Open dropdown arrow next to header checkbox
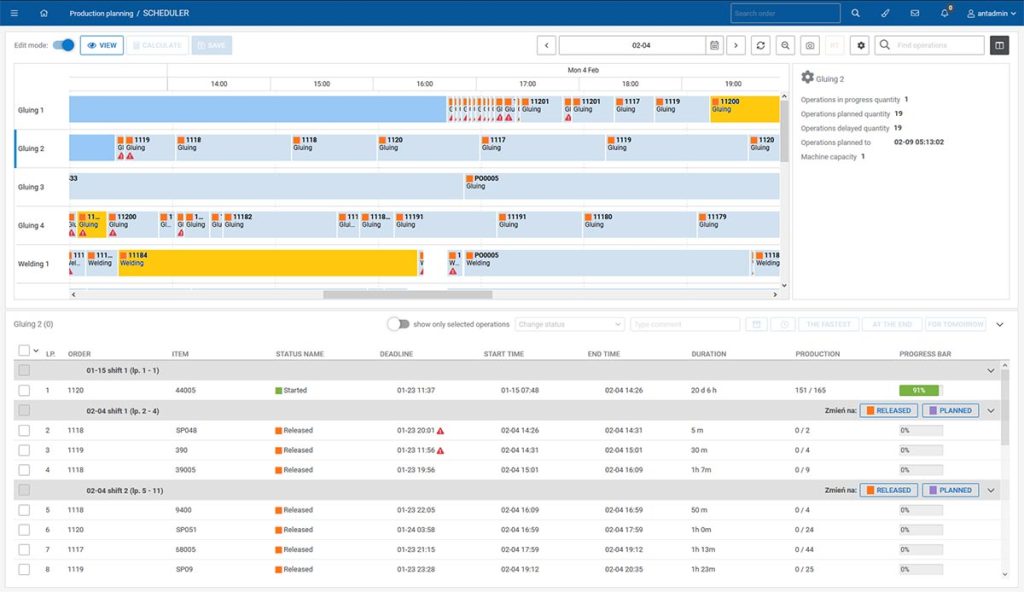The height and width of the screenshot is (592, 1024). coord(36,351)
